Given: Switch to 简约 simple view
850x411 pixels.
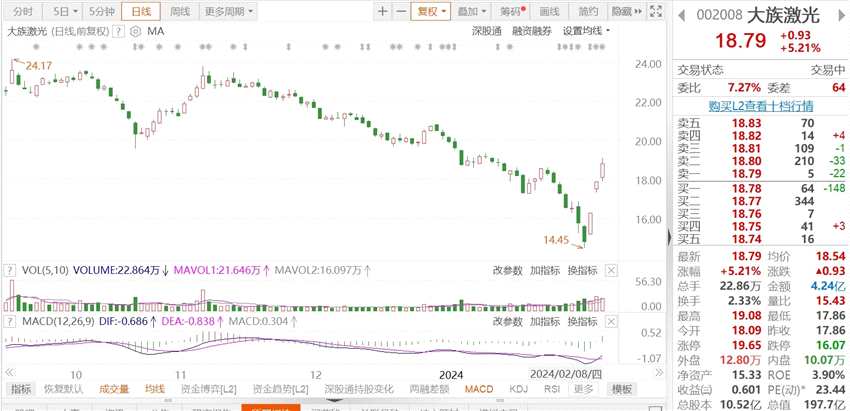Looking at the screenshot, I should point(588,11).
